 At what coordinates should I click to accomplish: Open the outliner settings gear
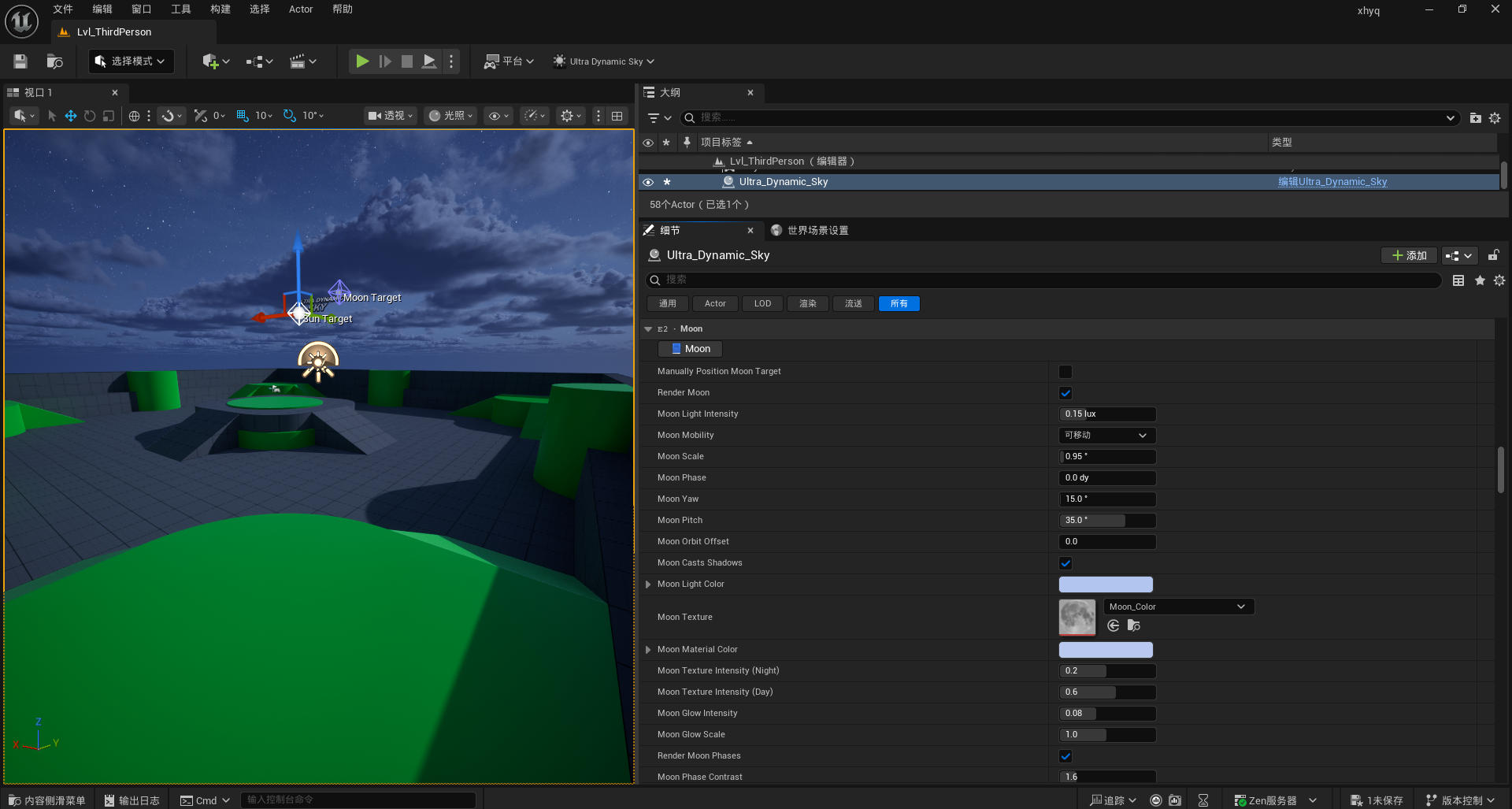pos(1495,118)
